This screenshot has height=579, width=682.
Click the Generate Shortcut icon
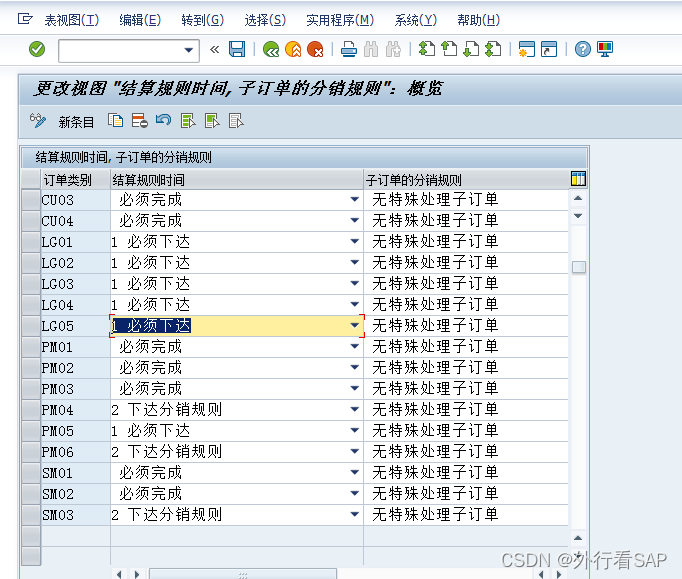point(549,49)
